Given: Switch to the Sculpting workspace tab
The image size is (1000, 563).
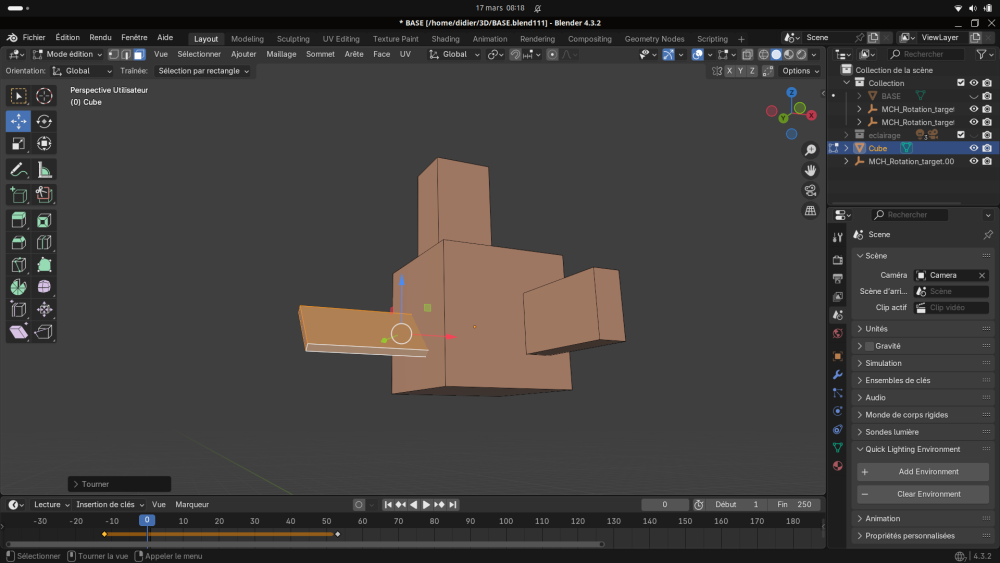Looking at the screenshot, I should point(293,39).
